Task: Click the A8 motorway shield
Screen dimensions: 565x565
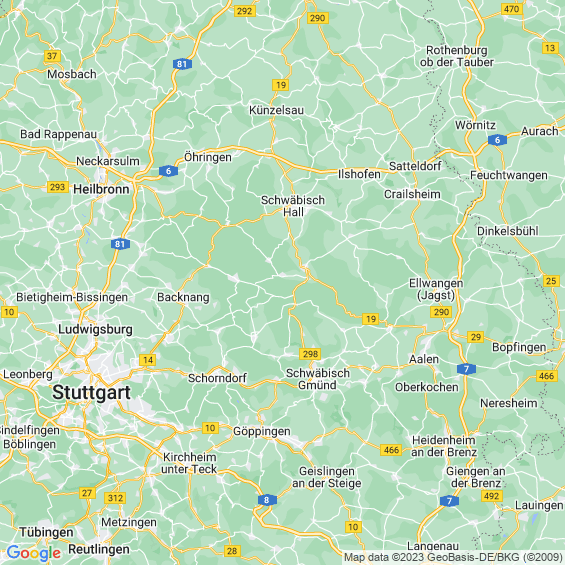Action: 267,500
